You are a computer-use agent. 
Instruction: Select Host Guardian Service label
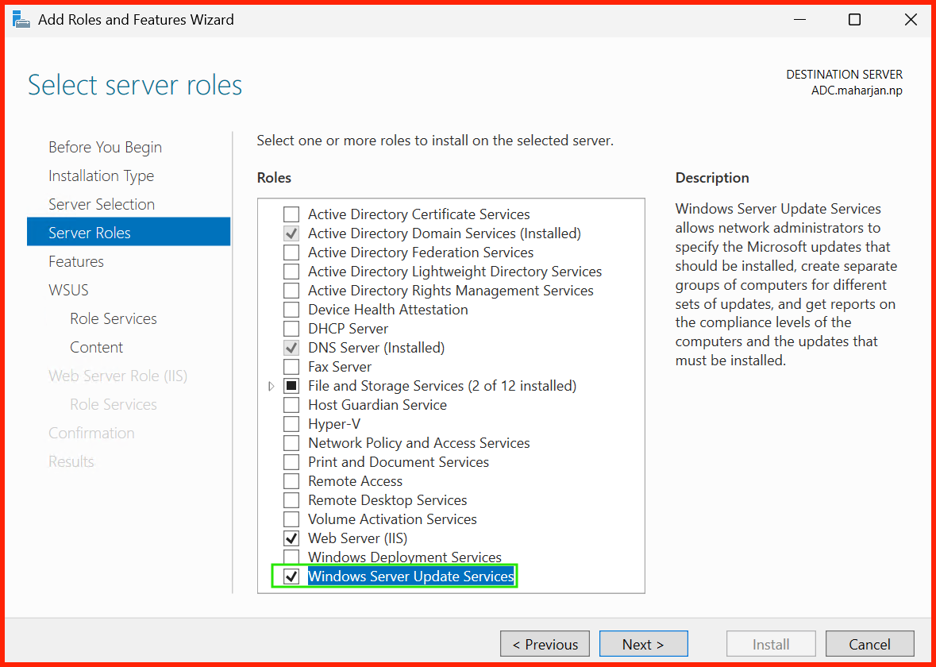[x=377, y=405]
